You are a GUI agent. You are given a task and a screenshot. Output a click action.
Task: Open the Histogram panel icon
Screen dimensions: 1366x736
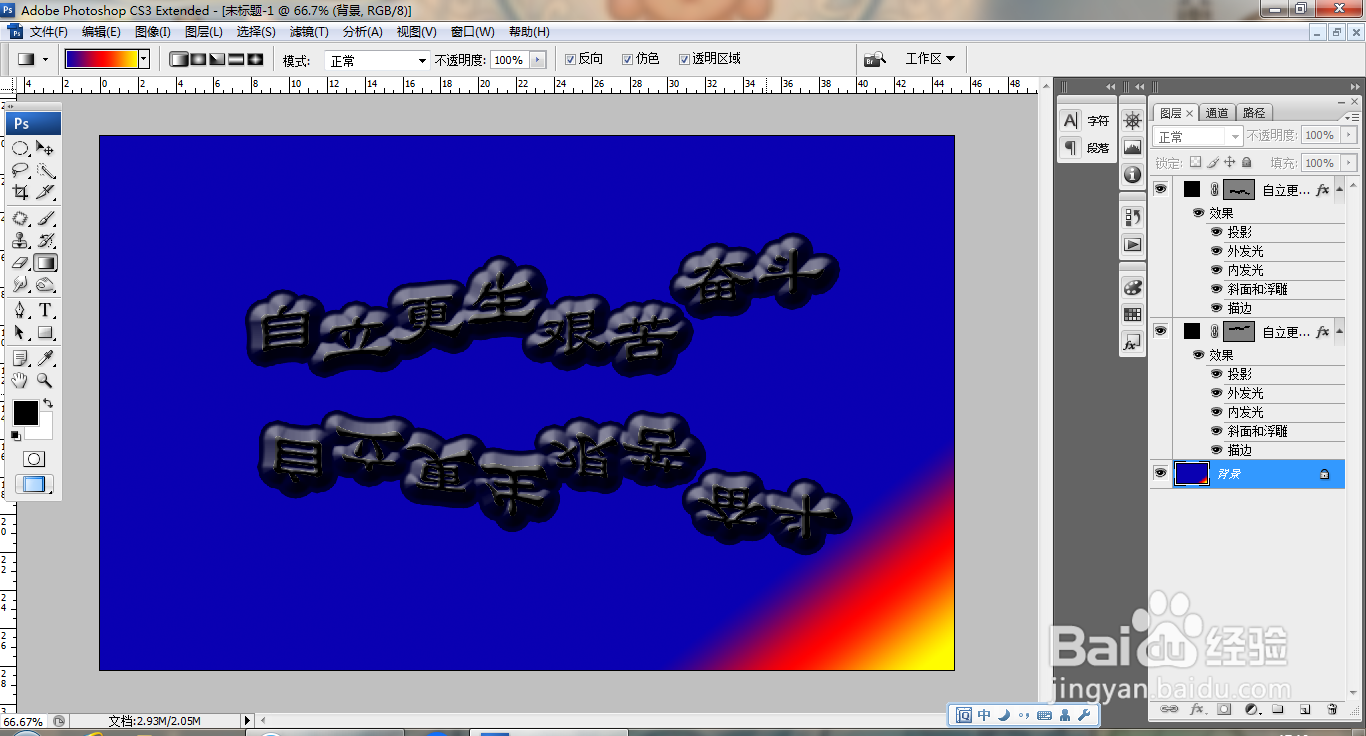1132,147
